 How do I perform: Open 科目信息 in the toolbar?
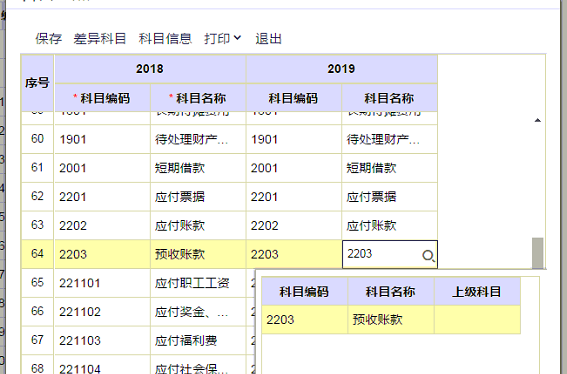pos(165,39)
